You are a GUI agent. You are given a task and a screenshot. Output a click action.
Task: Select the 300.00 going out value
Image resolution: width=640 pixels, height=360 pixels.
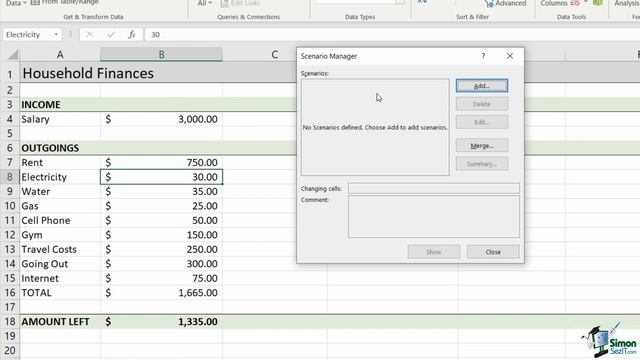pos(161,264)
